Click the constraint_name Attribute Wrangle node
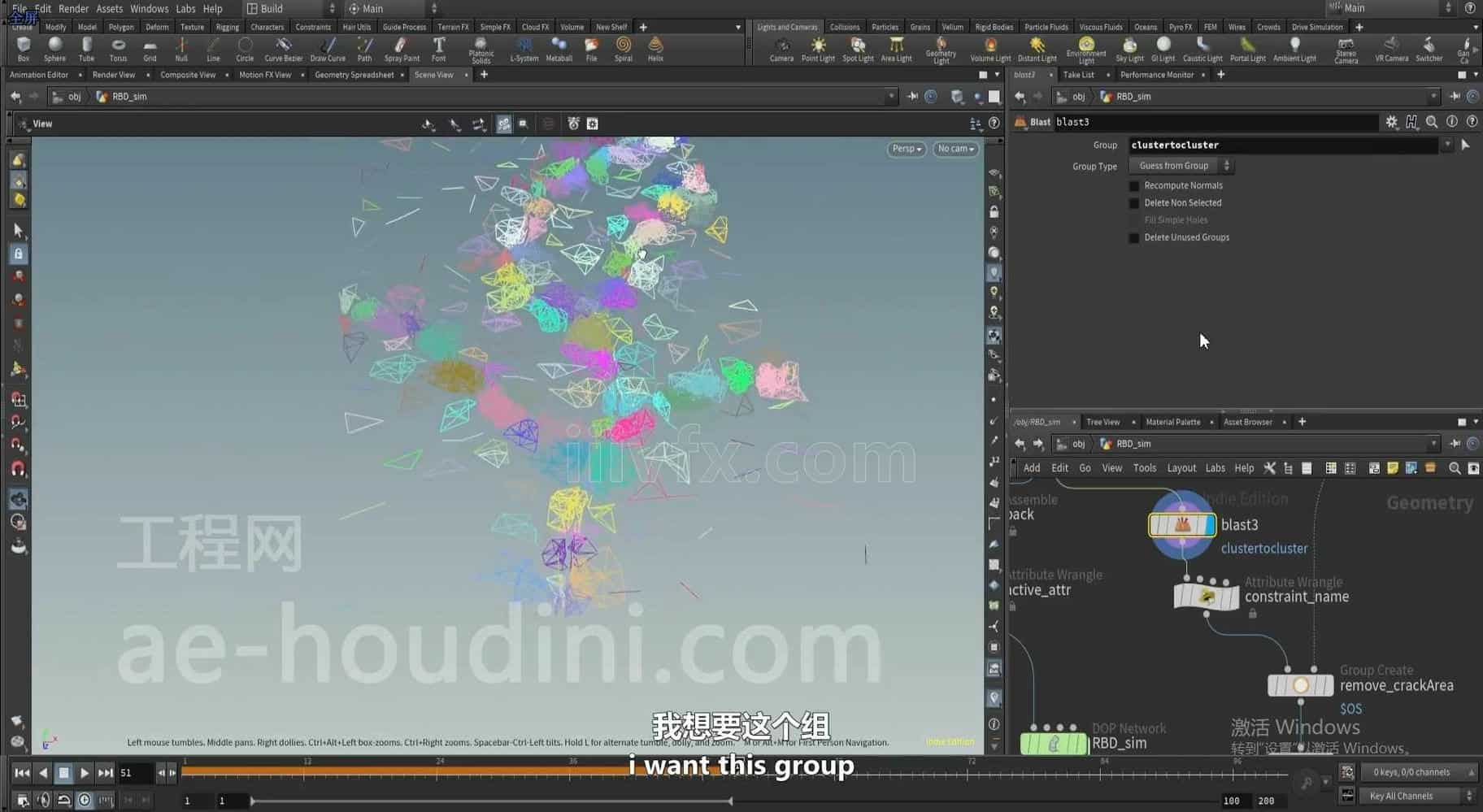This screenshot has width=1483, height=812. [1207, 596]
